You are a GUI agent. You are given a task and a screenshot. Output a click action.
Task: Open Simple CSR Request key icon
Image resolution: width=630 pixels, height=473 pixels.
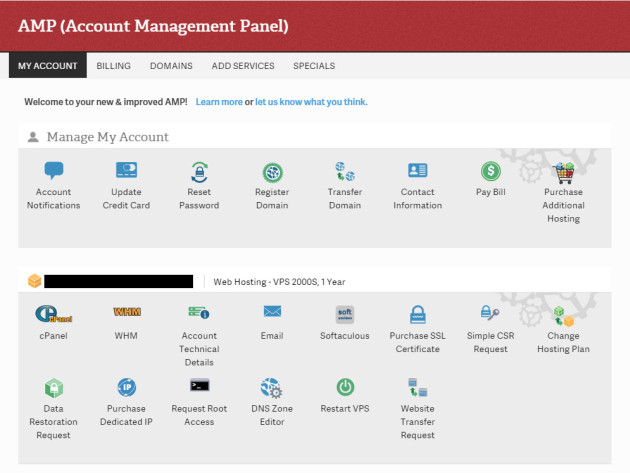click(x=490, y=313)
